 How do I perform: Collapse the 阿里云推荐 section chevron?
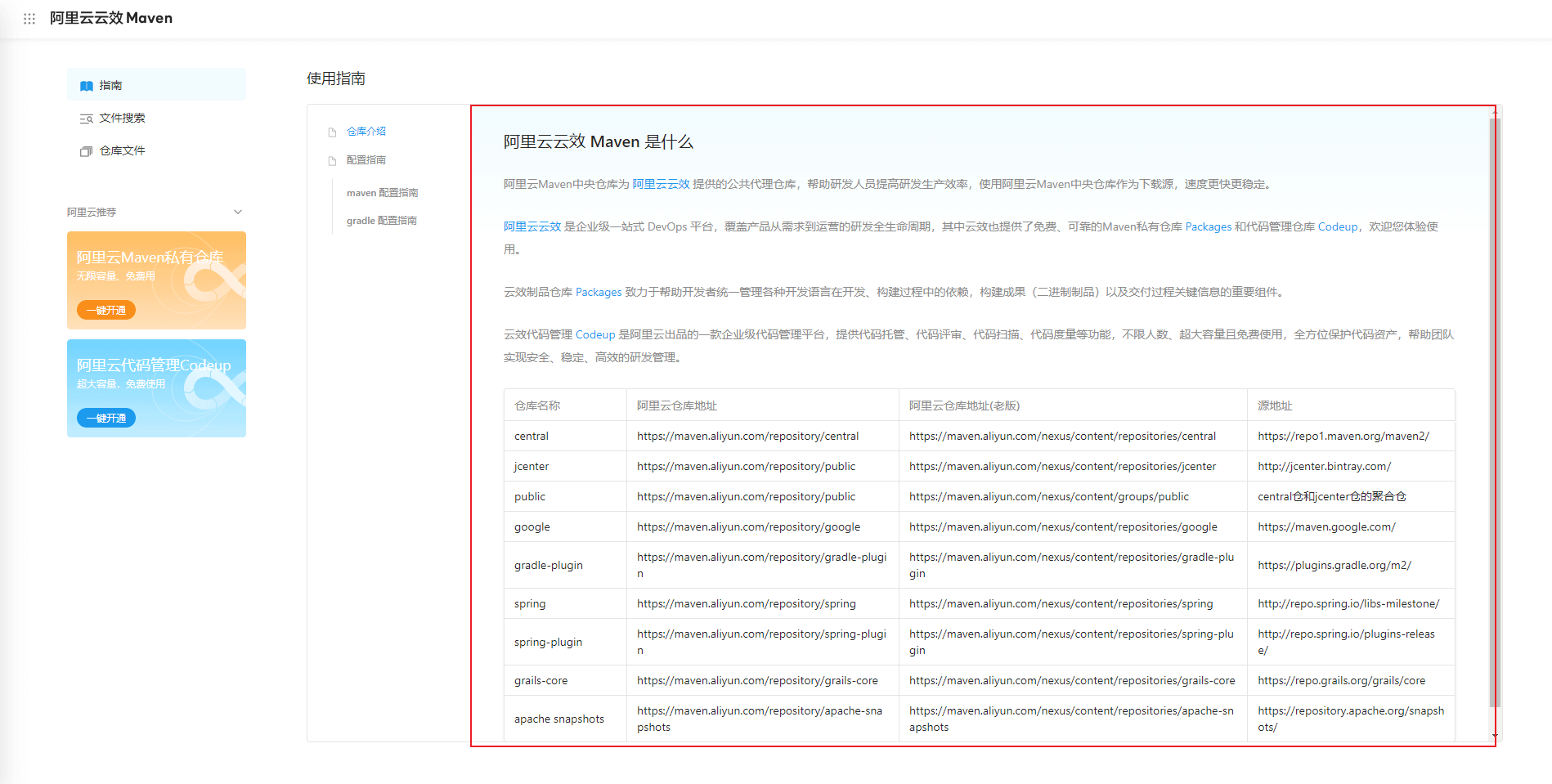[x=238, y=212]
